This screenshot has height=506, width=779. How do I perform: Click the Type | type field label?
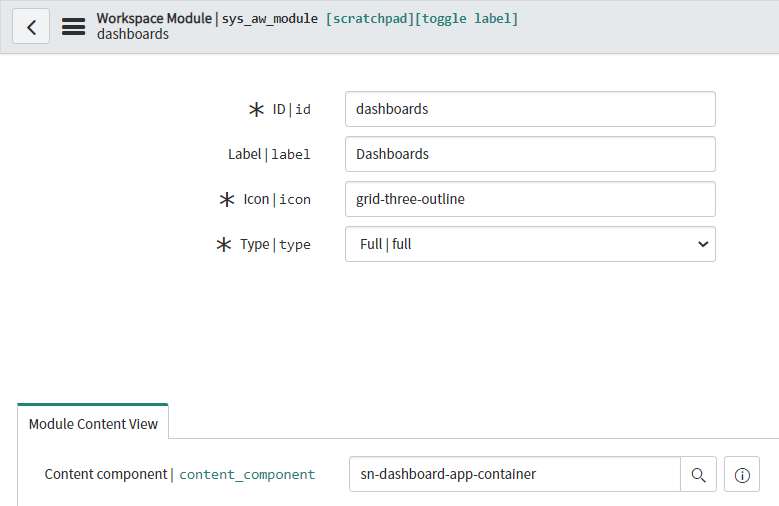coord(276,245)
